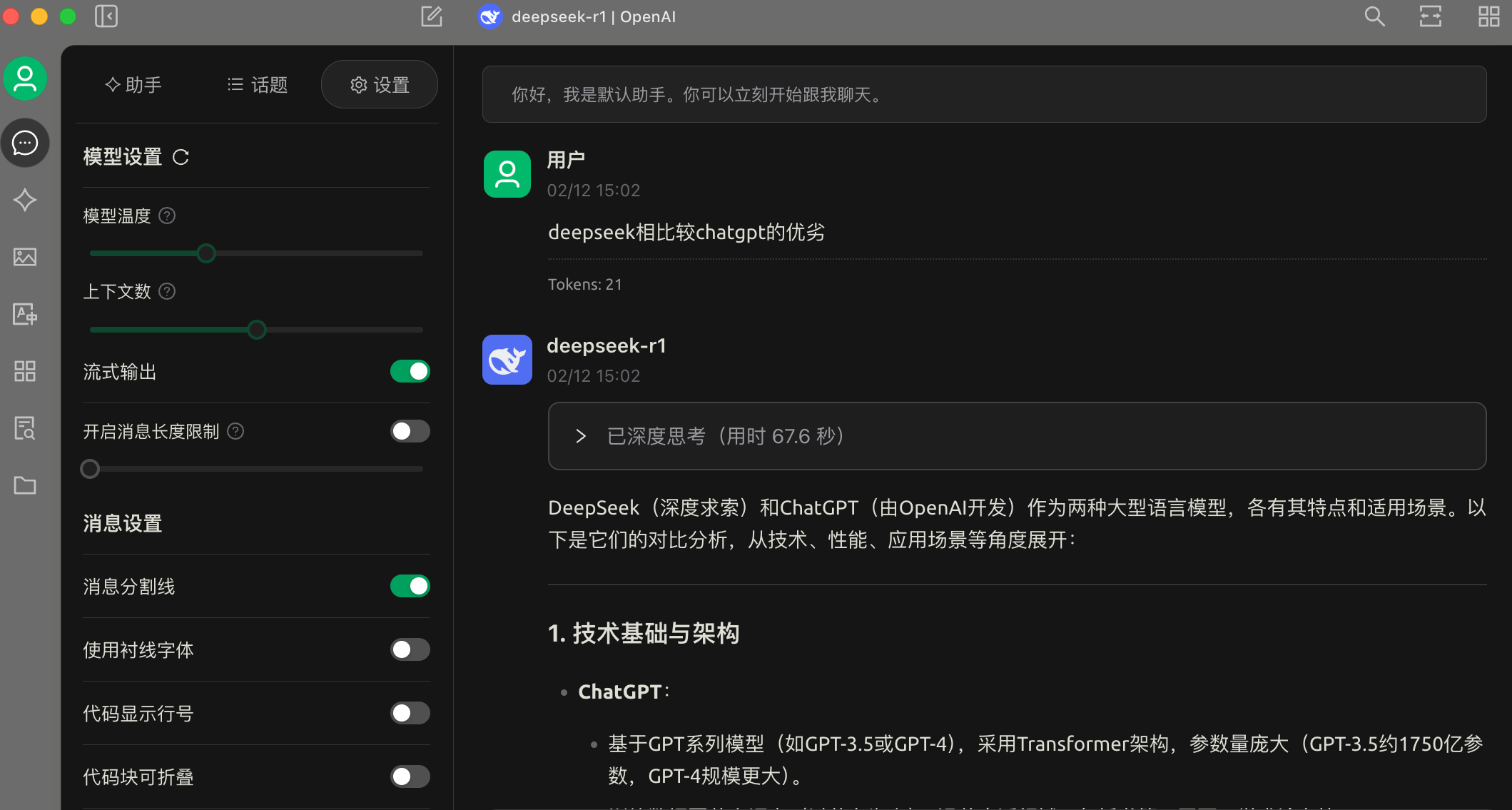
Task: Show help for 开启消息长度限制
Action: [x=235, y=431]
